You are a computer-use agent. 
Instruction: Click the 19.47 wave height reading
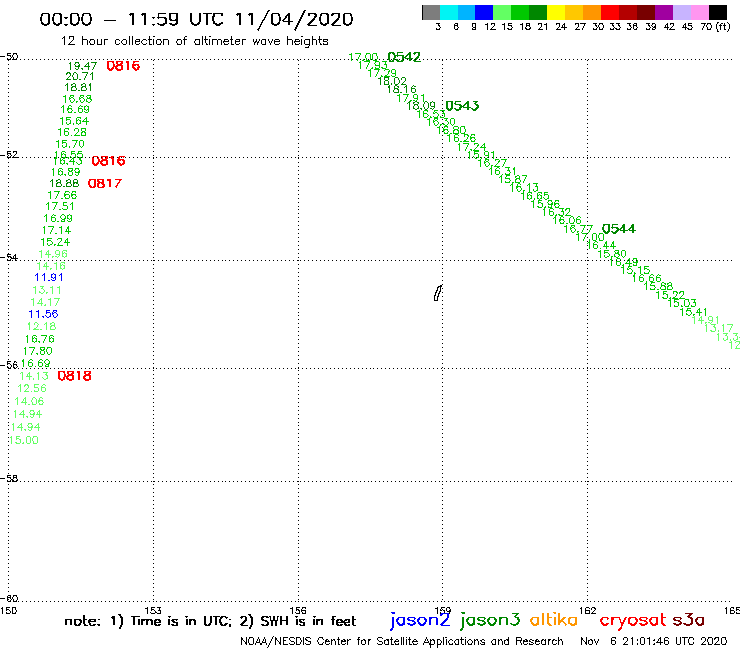pyautogui.click(x=83, y=66)
